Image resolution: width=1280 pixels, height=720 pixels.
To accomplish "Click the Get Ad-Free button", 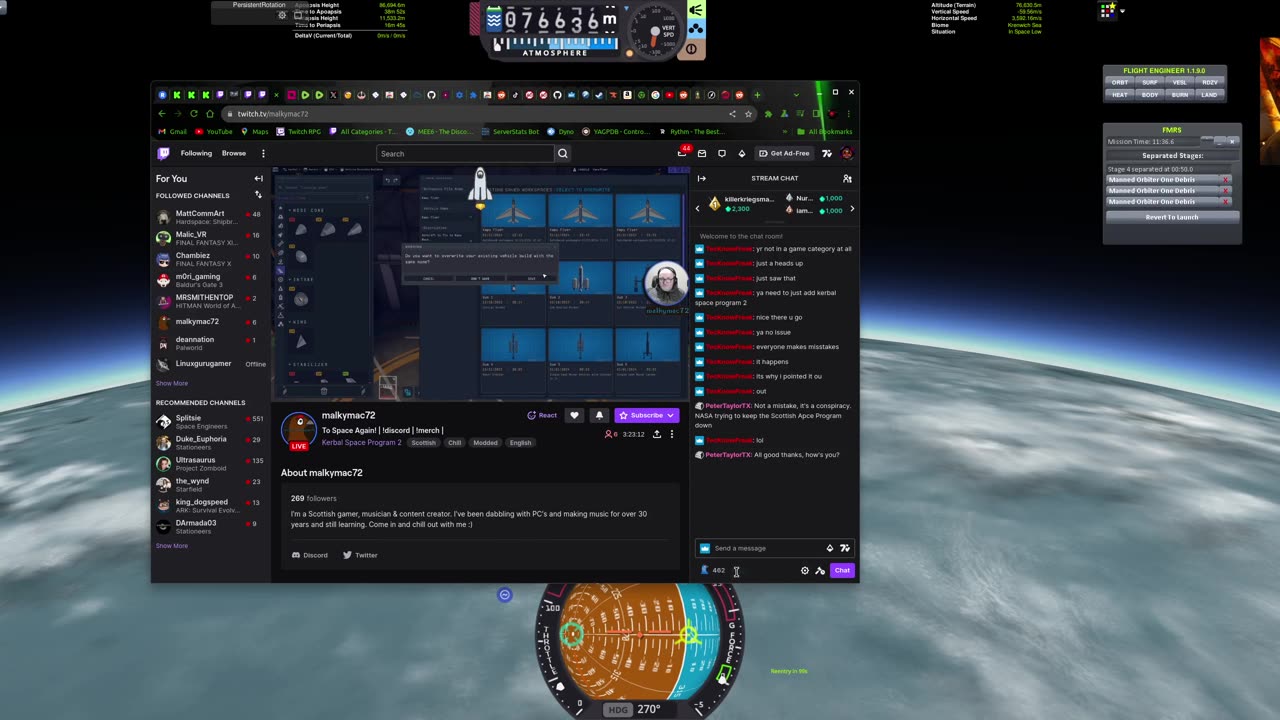I will [785, 153].
